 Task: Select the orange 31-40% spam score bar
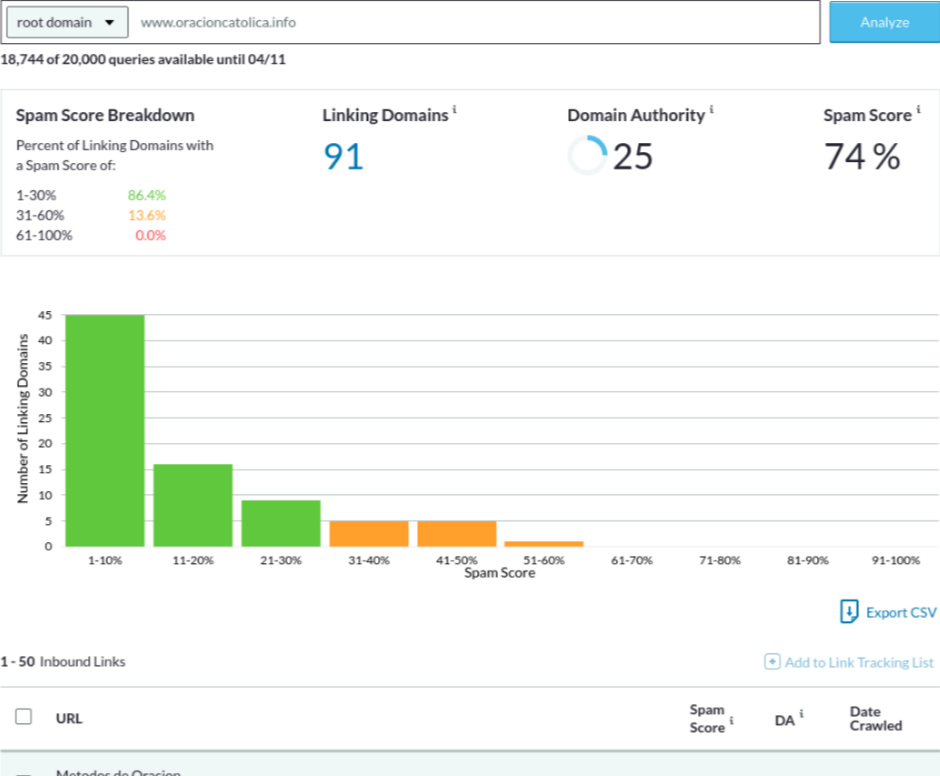pyautogui.click(x=369, y=533)
